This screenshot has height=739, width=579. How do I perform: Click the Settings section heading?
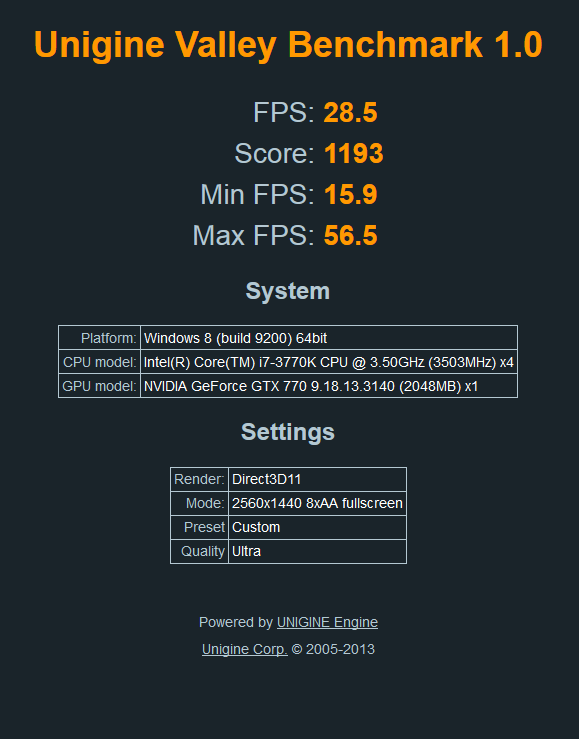pyautogui.click(x=288, y=432)
